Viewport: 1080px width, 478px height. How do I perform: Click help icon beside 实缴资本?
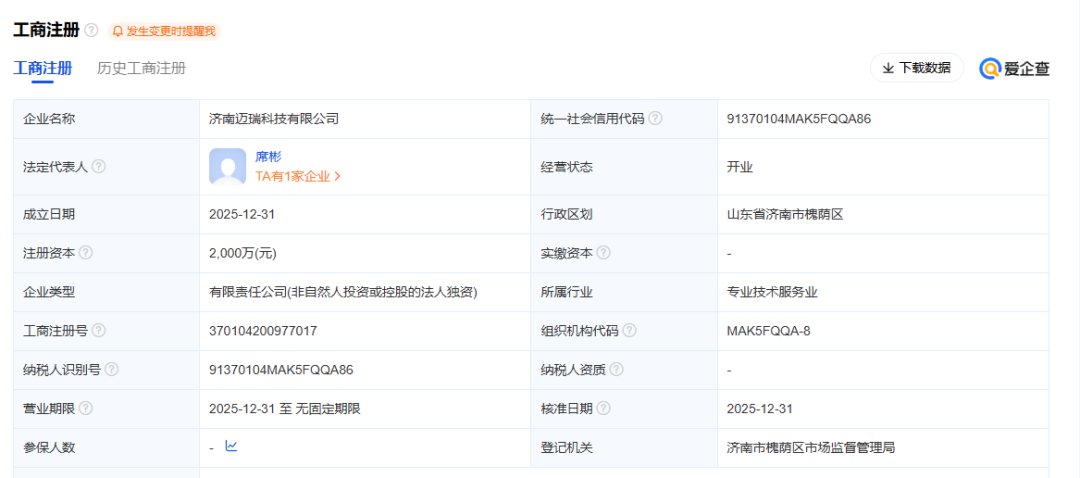(x=603, y=253)
